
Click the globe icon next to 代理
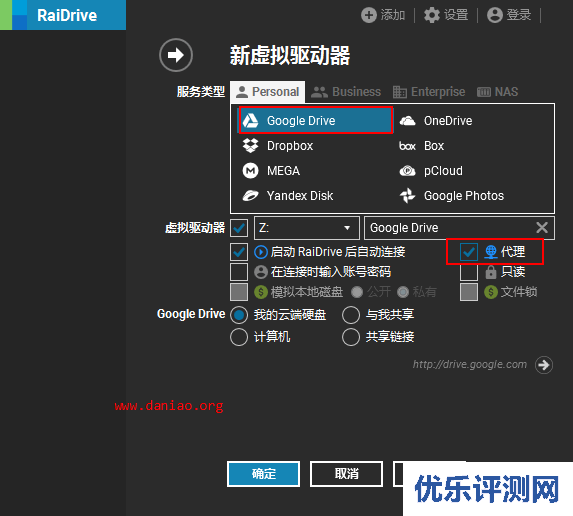491,252
